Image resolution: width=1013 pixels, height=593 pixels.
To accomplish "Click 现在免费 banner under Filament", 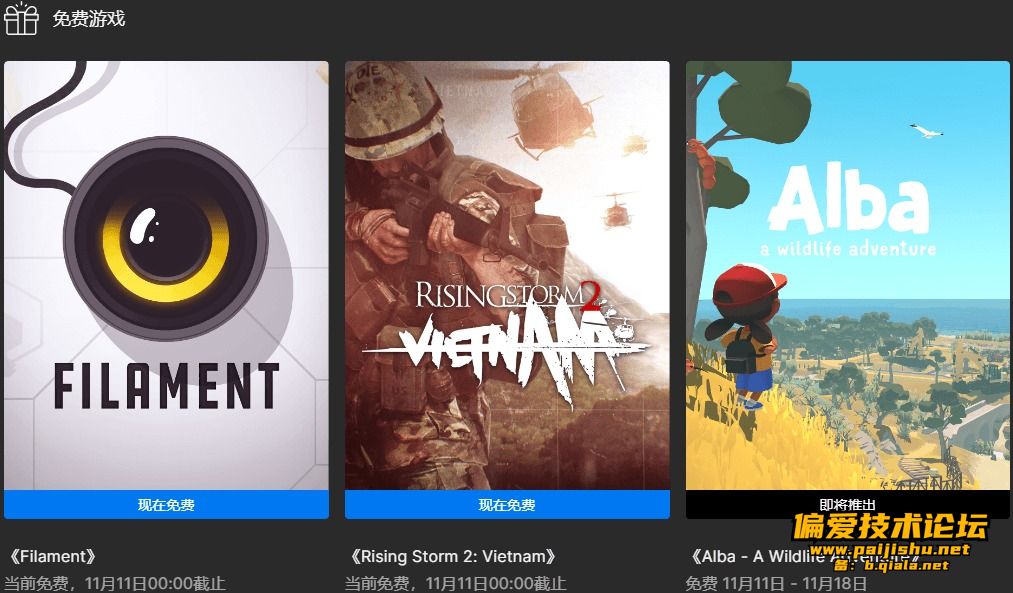I will click(x=166, y=505).
